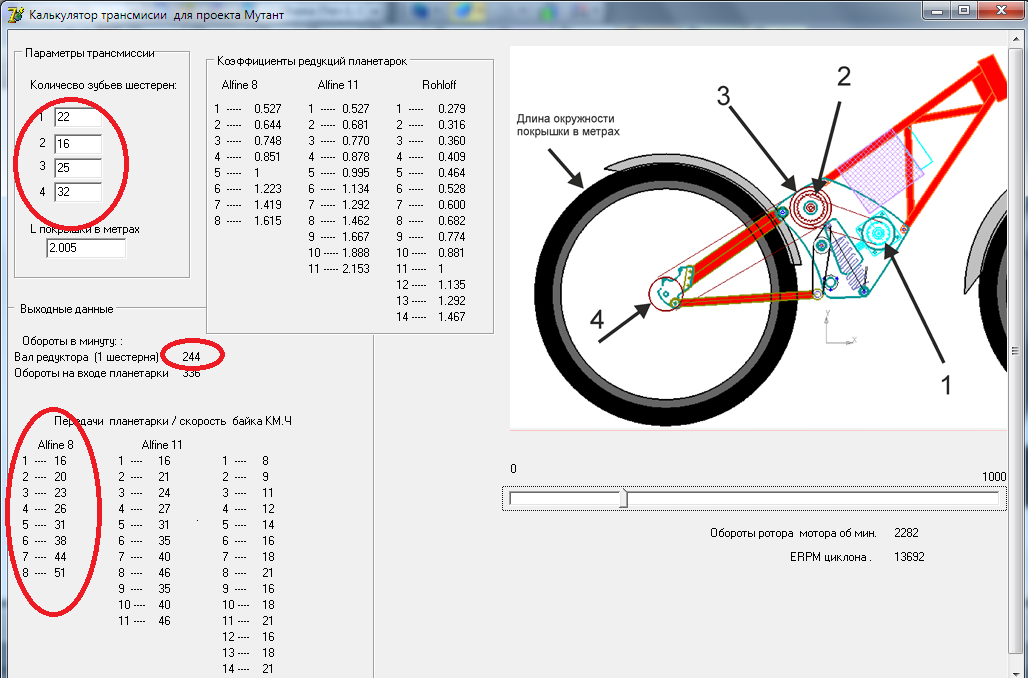Activate sprocket 4 teeth field showing 32
This screenshot has height=678, width=1028.
(78, 191)
